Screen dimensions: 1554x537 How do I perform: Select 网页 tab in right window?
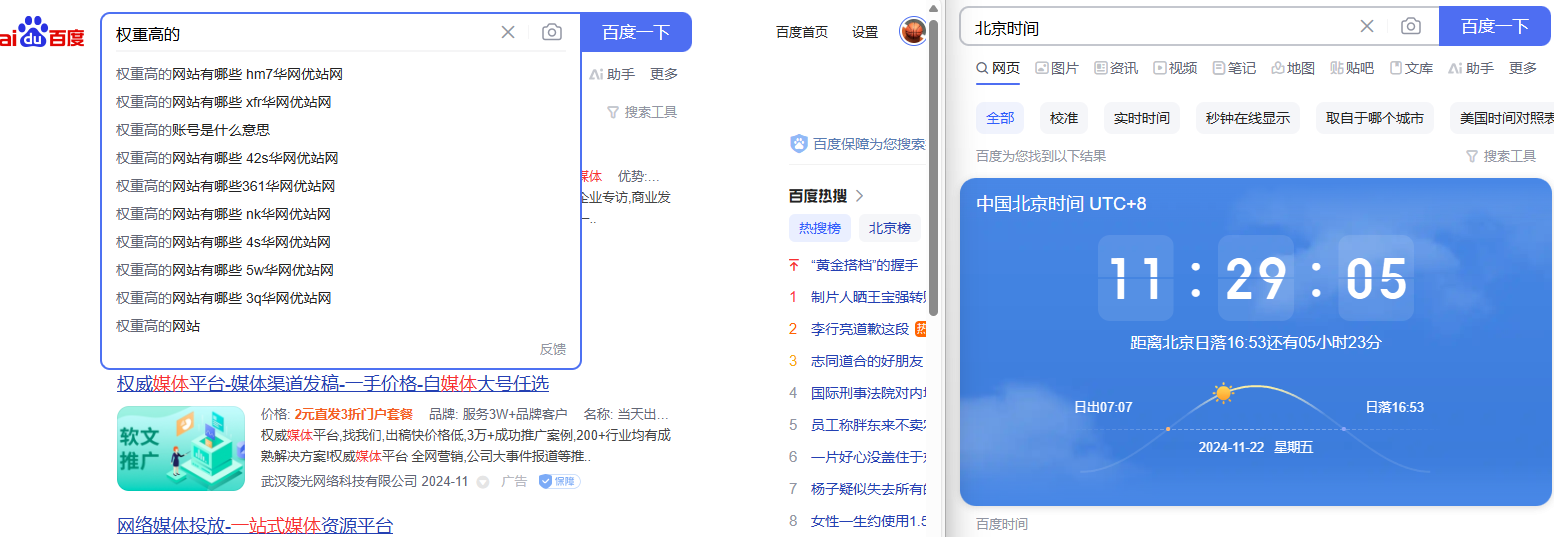998,68
